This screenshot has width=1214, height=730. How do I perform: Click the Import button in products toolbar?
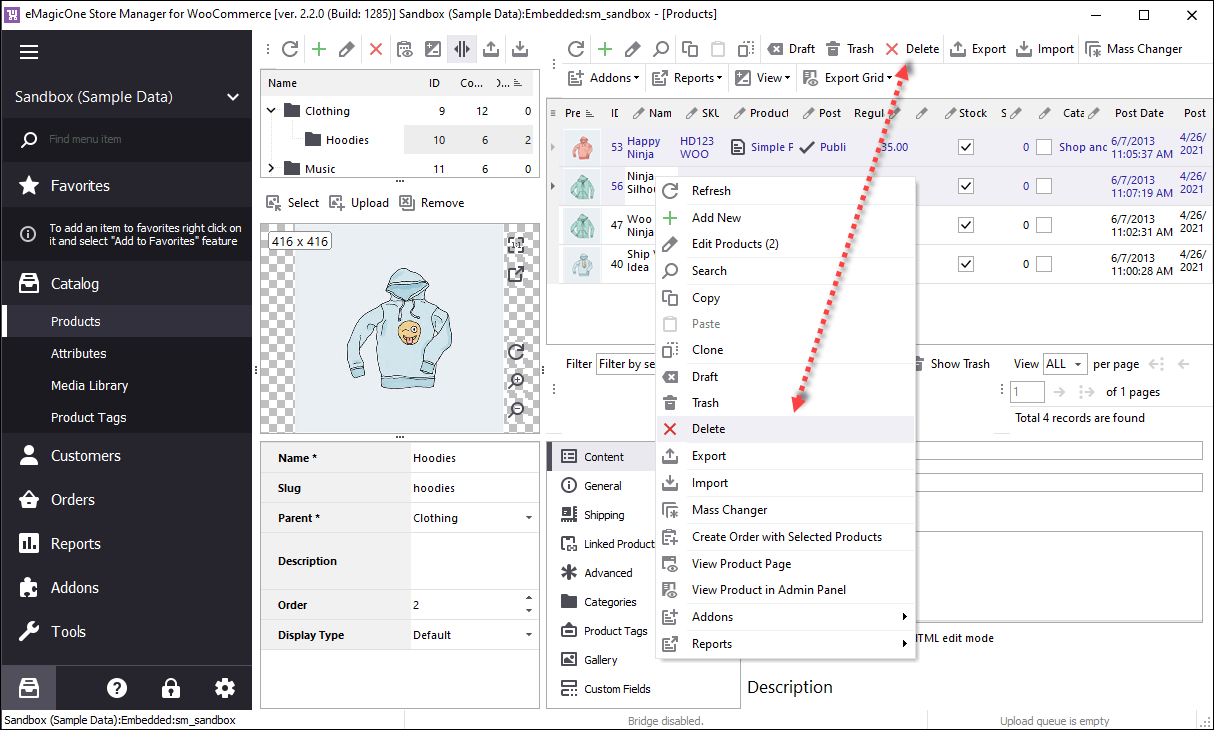pos(1045,49)
